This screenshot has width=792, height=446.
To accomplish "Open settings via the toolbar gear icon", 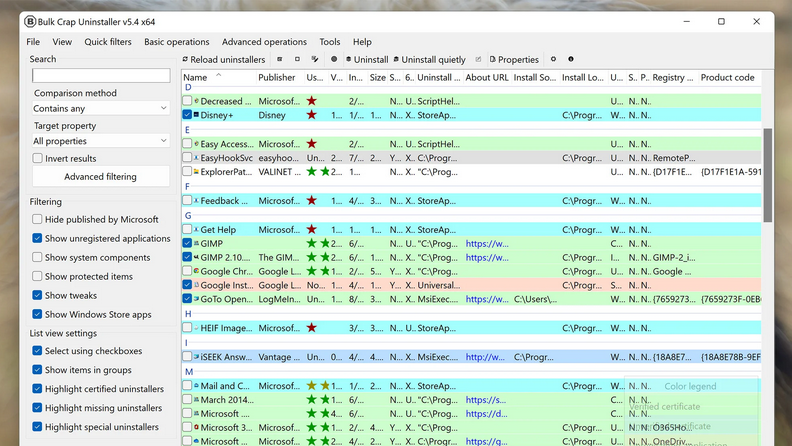I will pyautogui.click(x=554, y=59).
